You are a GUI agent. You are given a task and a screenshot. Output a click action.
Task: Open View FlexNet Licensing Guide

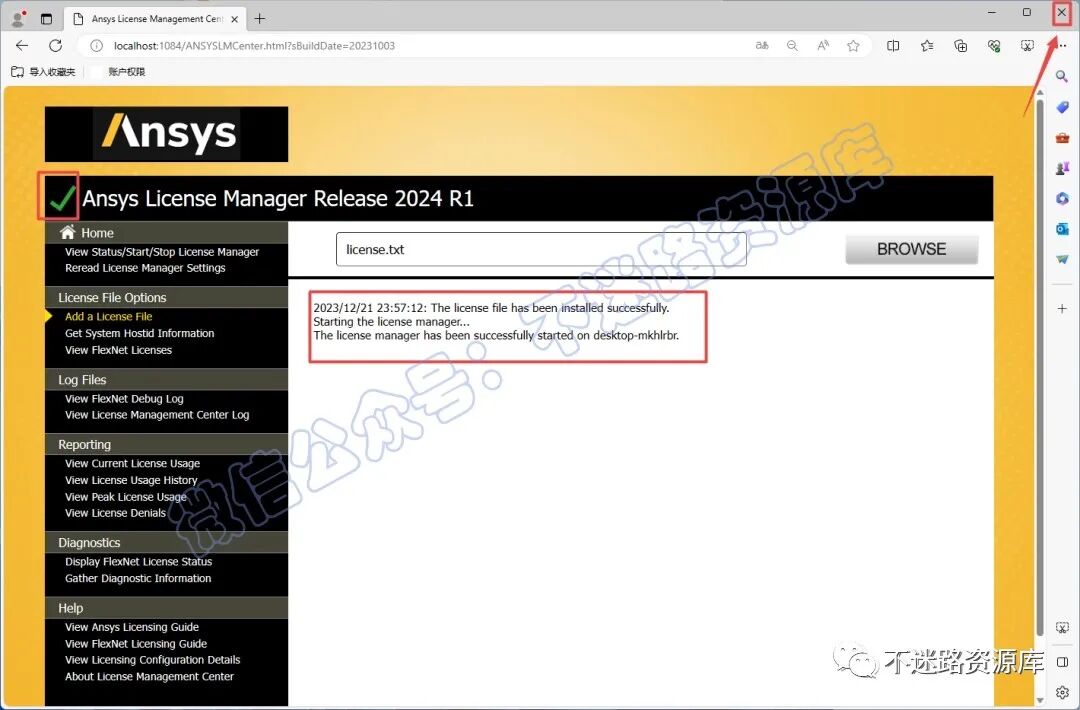pyautogui.click(x=136, y=644)
